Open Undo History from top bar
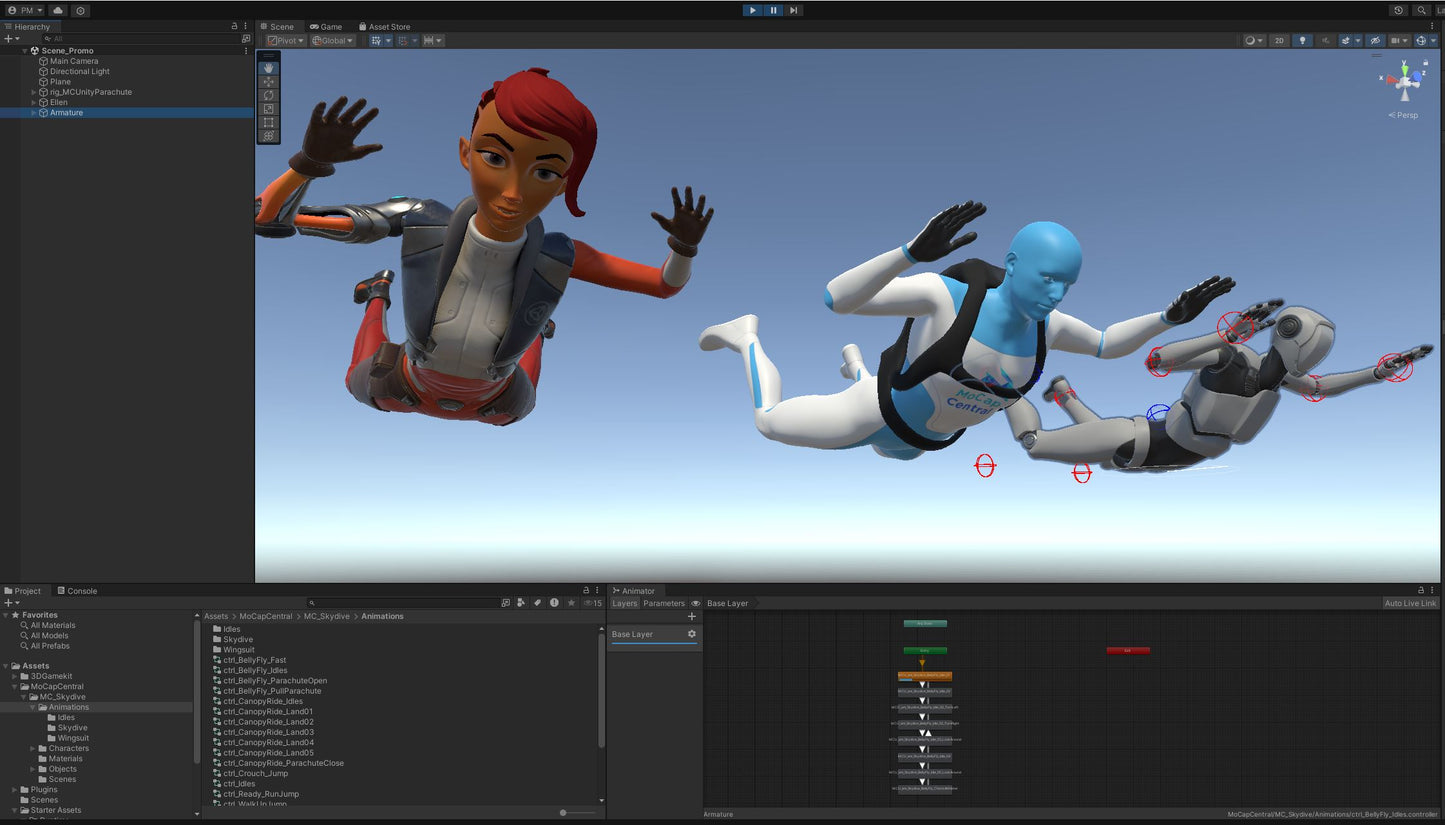This screenshot has width=1445, height=825. point(1399,10)
